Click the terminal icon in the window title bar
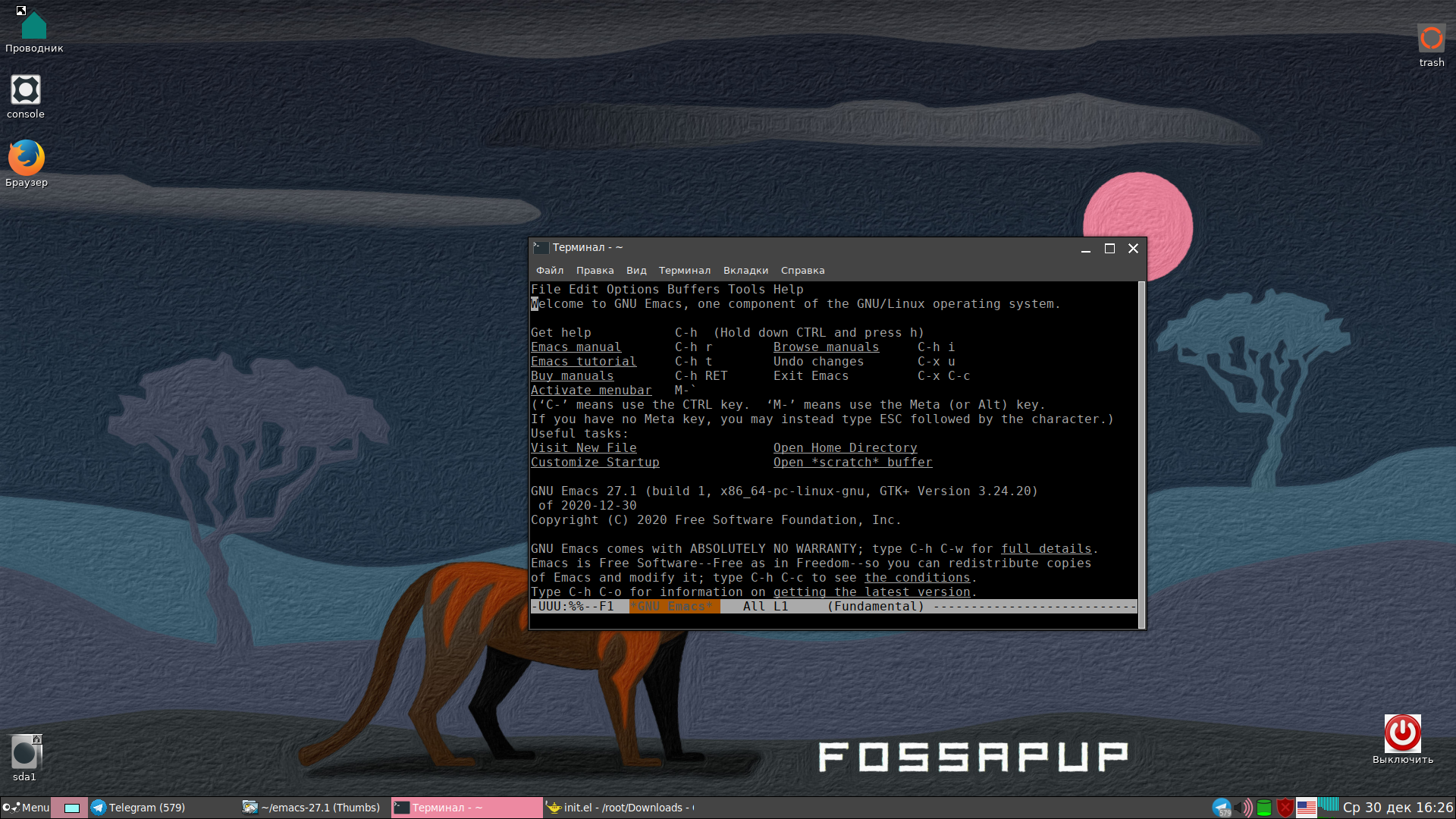This screenshot has height=819, width=1456. [541, 248]
